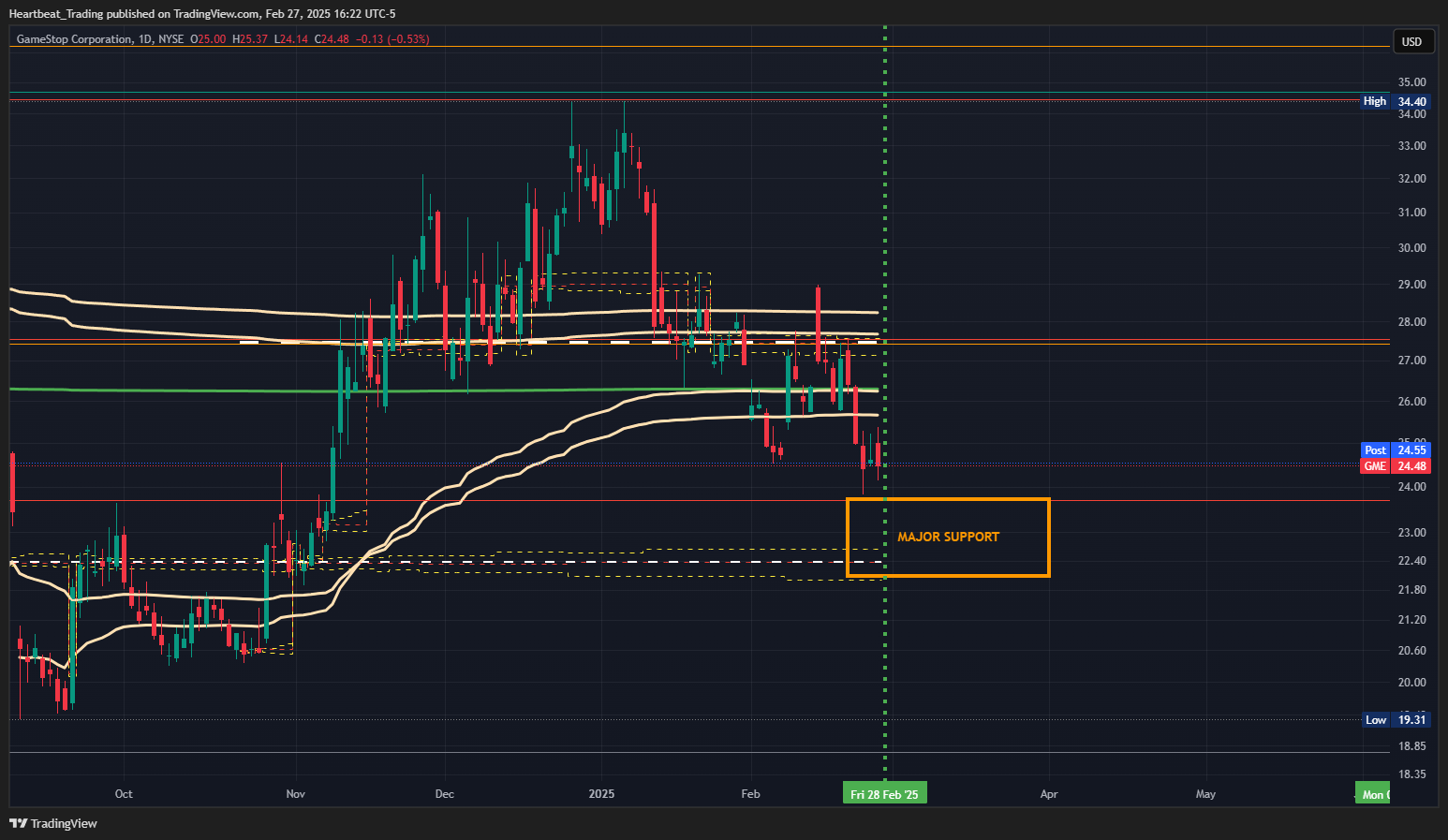The height and width of the screenshot is (840, 1448).
Task: Click the 33.00 price axis label
Action: click(x=1411, y=146)
